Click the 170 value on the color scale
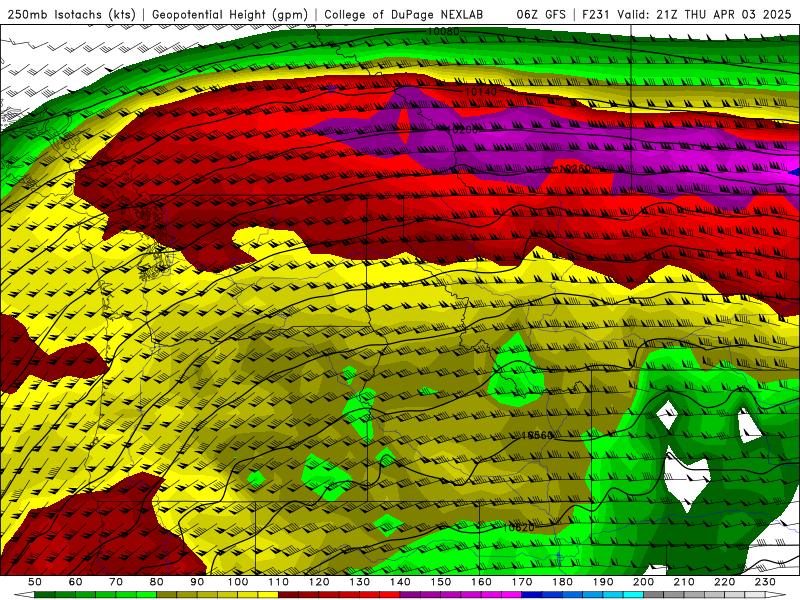The height and width of the screenshot is (600, 800). [x=522, y=582]
